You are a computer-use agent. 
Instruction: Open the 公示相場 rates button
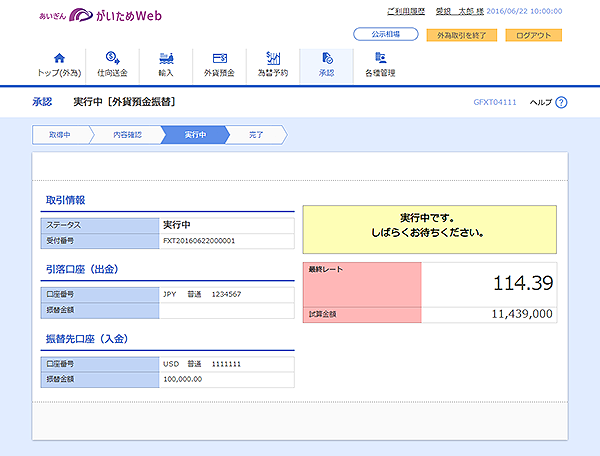[x=386, y=34]
